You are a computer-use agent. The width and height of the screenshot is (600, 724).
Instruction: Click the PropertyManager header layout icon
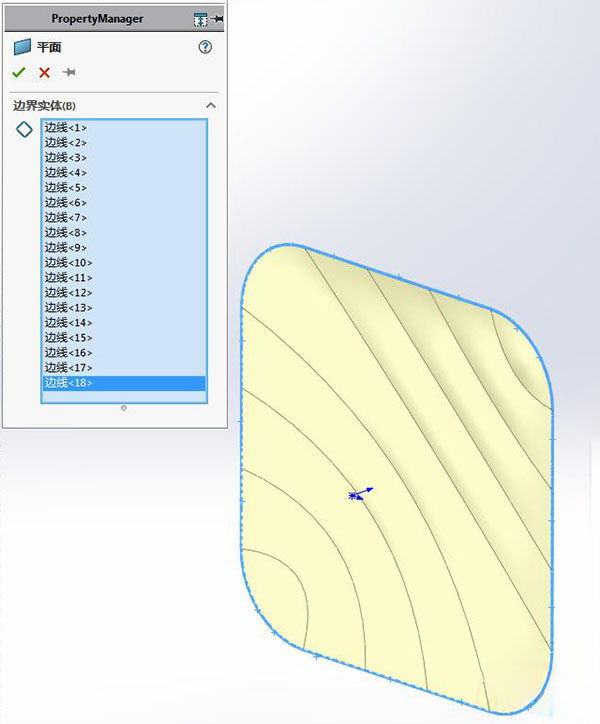tap(200, 19)
